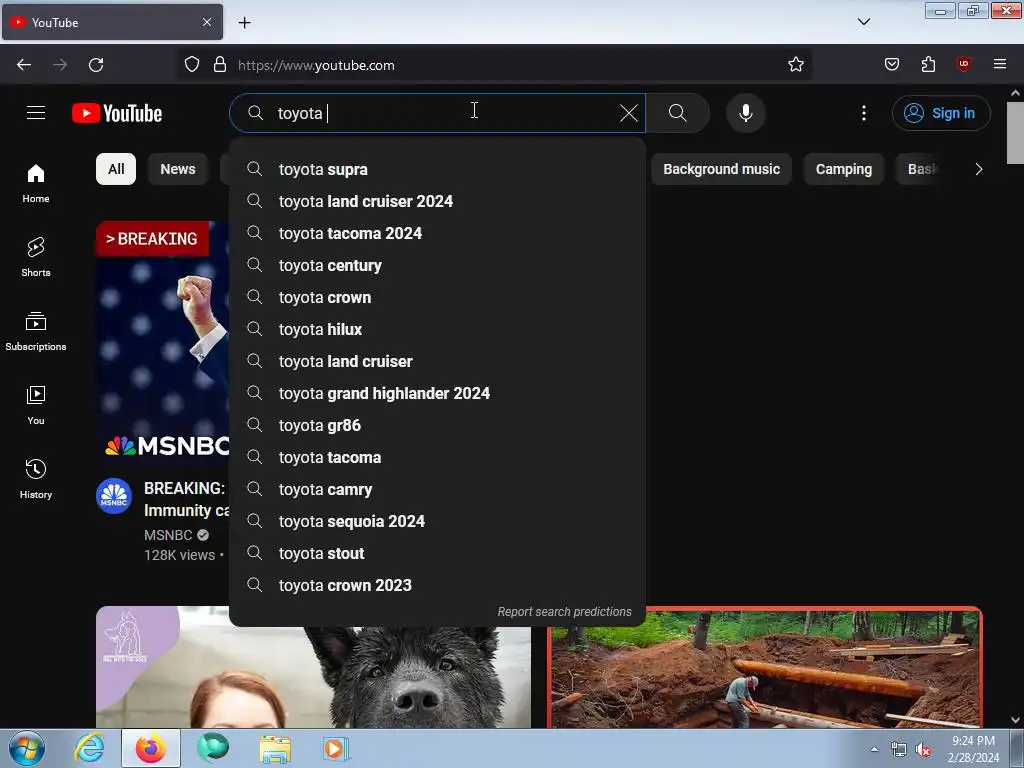Image resolution: width=1024 pixels, height=768 pixels.
Task: Choose toyota crown 2023 suggestion
Action: coord(438,585)
